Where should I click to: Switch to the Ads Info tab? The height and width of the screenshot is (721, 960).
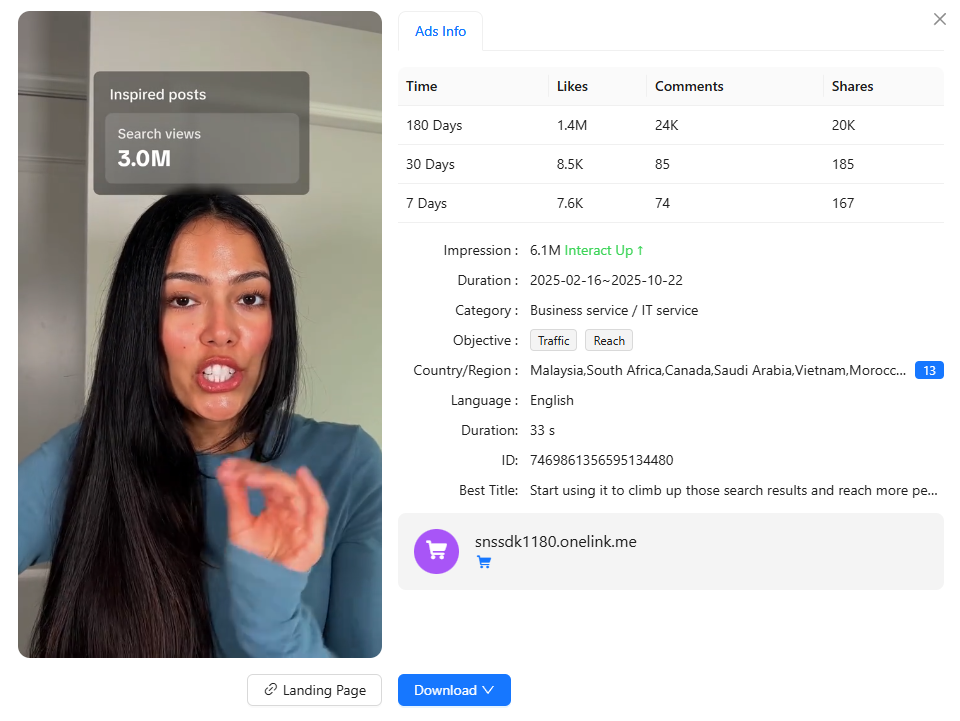tap(440, 31)
